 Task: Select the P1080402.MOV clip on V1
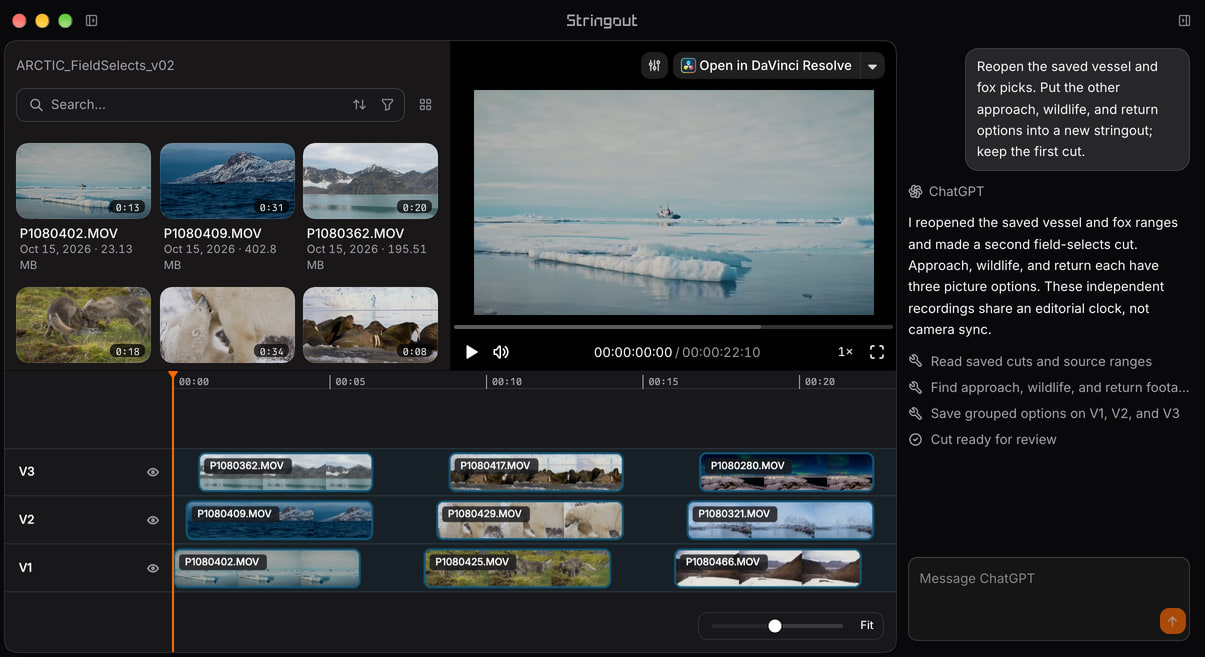(x=267, y=568)
